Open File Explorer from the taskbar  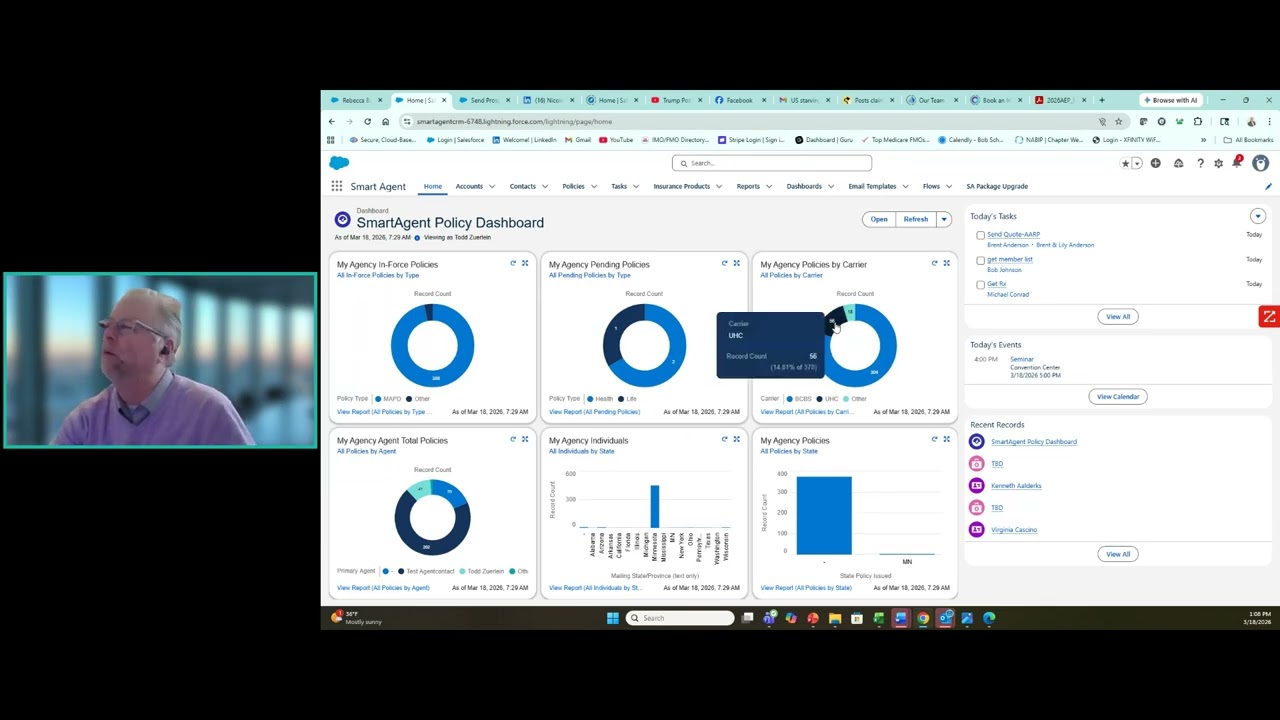pyautogui.click(x=835, y=618)
